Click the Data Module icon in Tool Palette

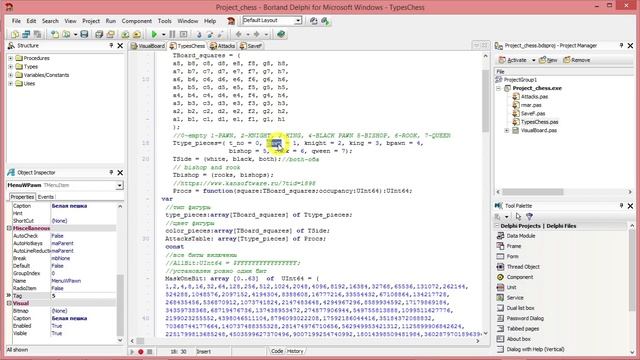pos(500,236)
